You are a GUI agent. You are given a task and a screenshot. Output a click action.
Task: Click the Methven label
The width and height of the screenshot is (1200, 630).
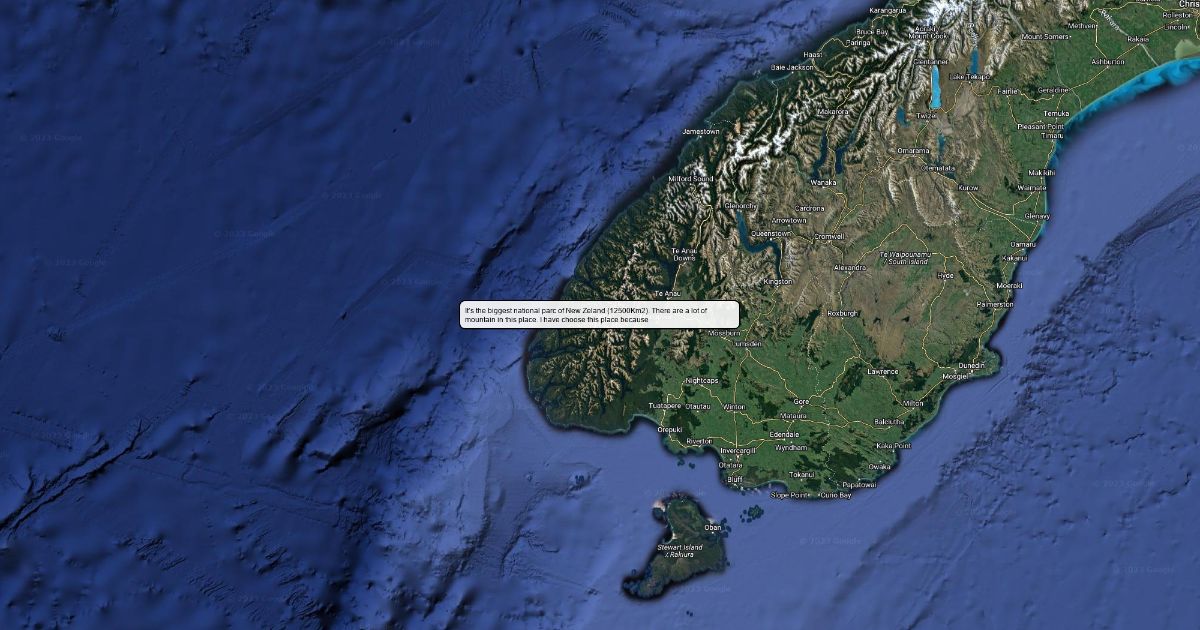point(1083,26)
